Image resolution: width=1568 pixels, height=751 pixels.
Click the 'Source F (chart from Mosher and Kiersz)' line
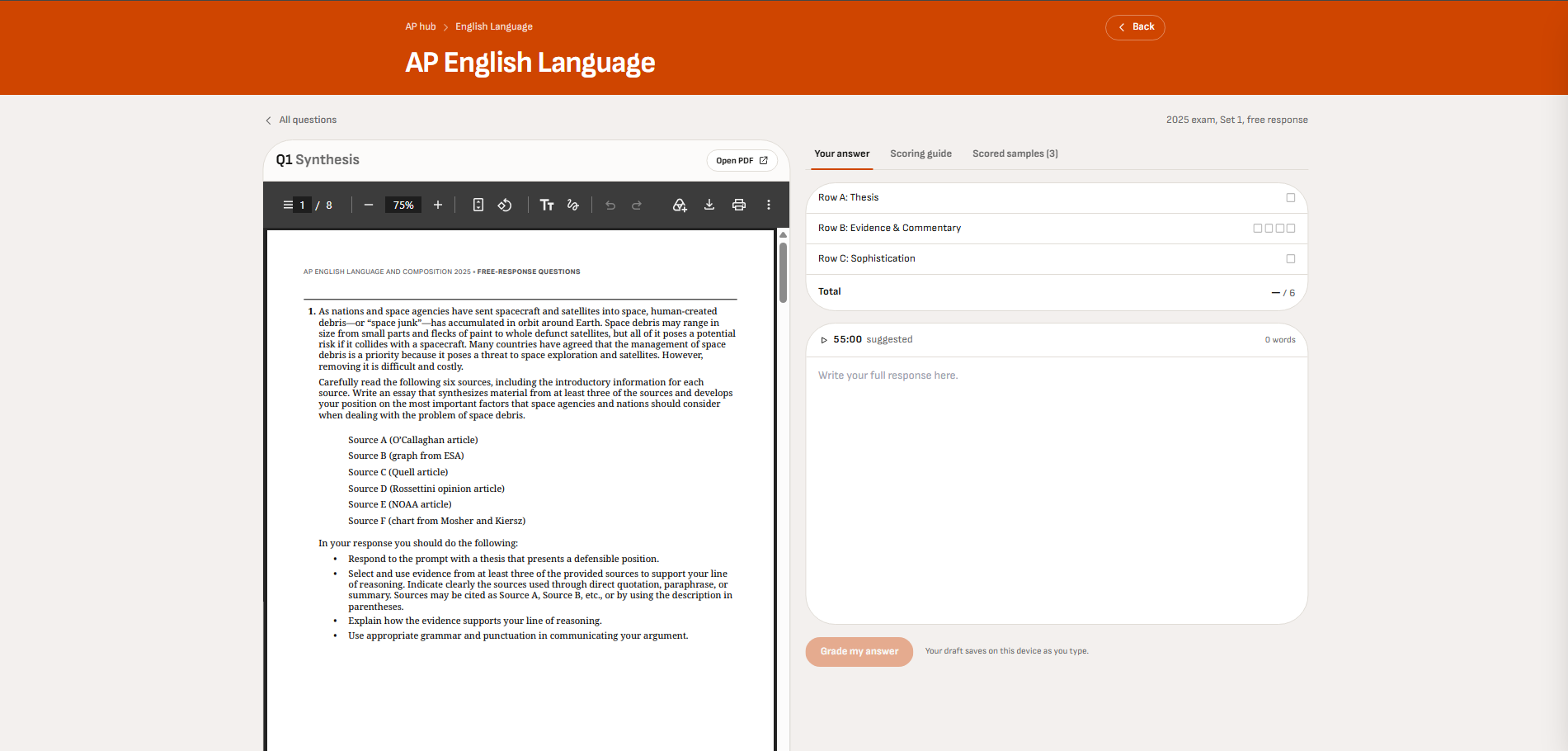pos(436,522)
